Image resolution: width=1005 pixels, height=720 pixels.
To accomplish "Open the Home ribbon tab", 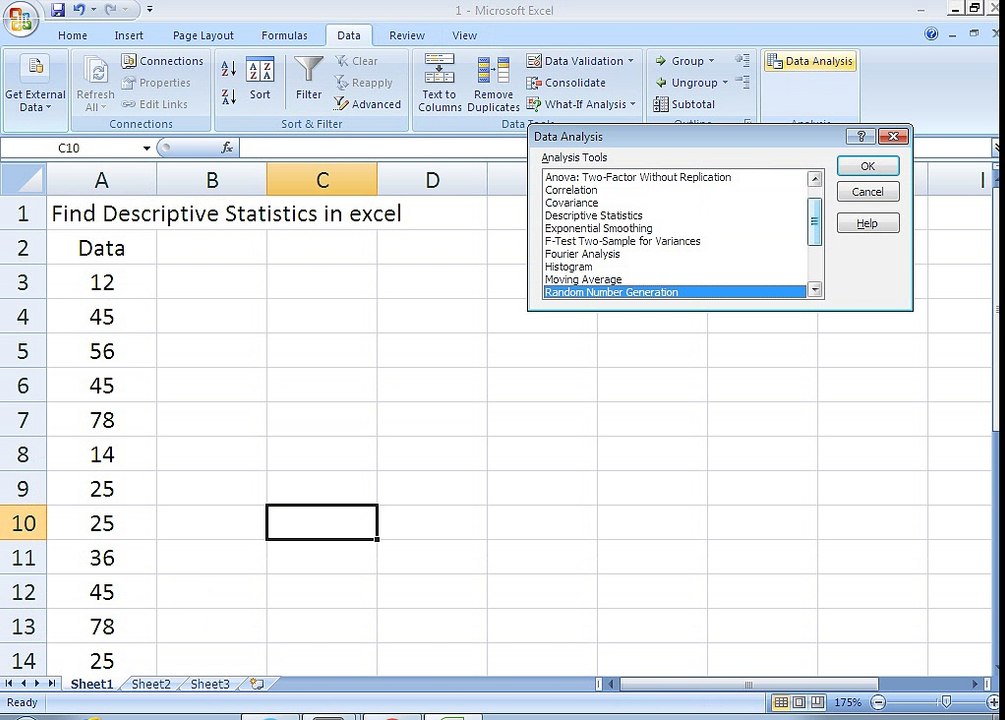I will click(x=72, y=35).
